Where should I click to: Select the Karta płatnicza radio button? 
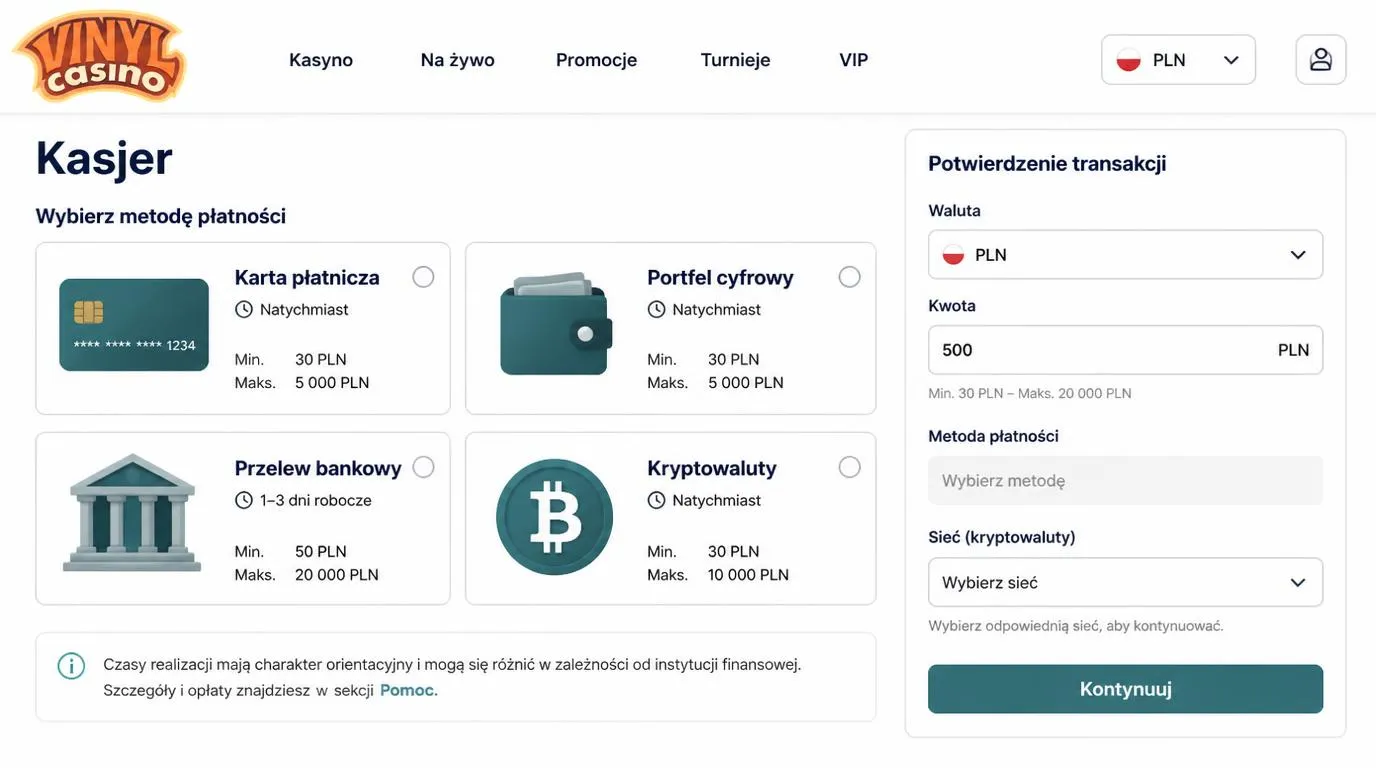click(x=423, y=277)
